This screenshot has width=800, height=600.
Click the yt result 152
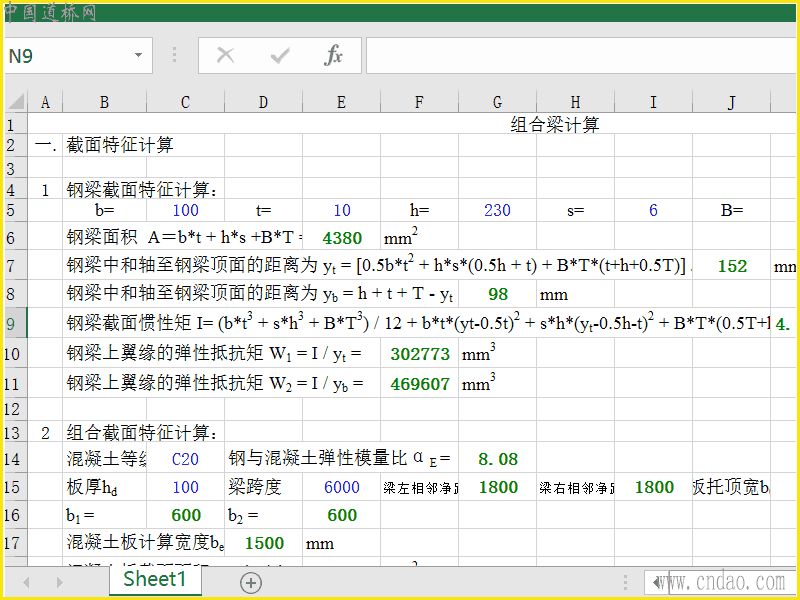[732, 266]
